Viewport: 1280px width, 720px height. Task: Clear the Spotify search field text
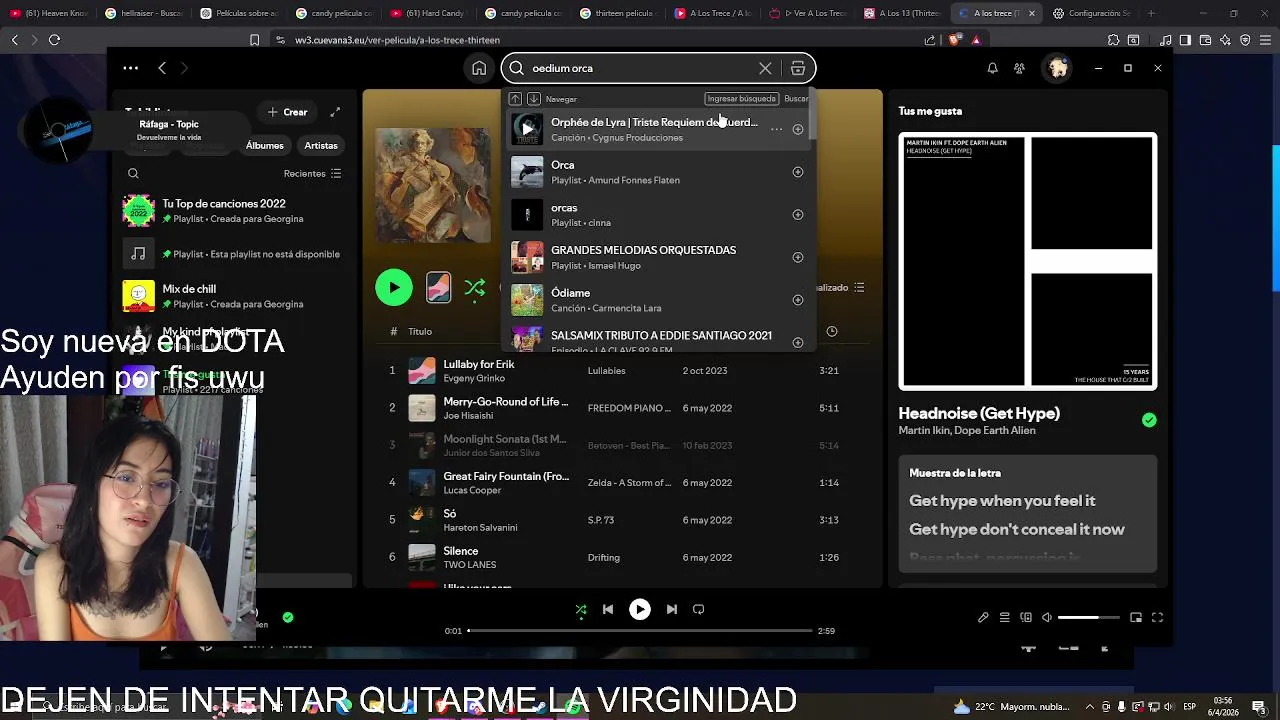(765, 68)
